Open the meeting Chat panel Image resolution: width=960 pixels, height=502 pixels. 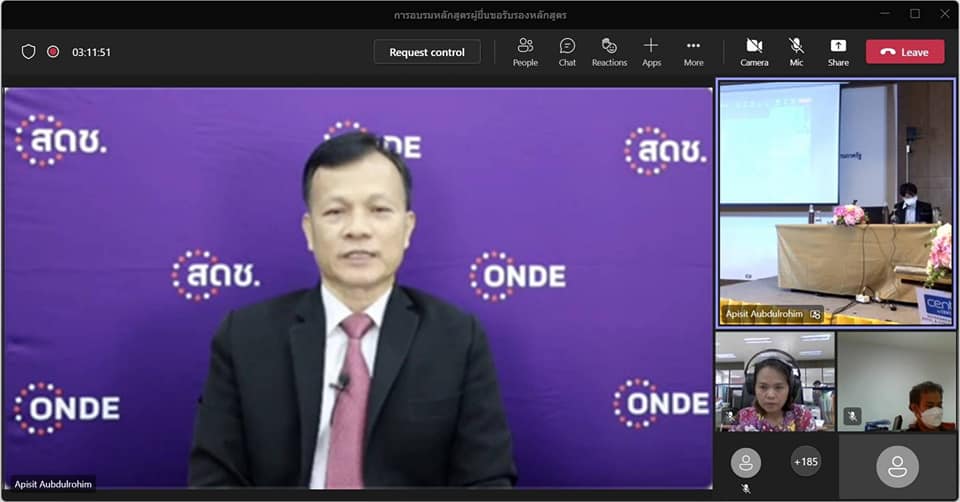[567, 52]
